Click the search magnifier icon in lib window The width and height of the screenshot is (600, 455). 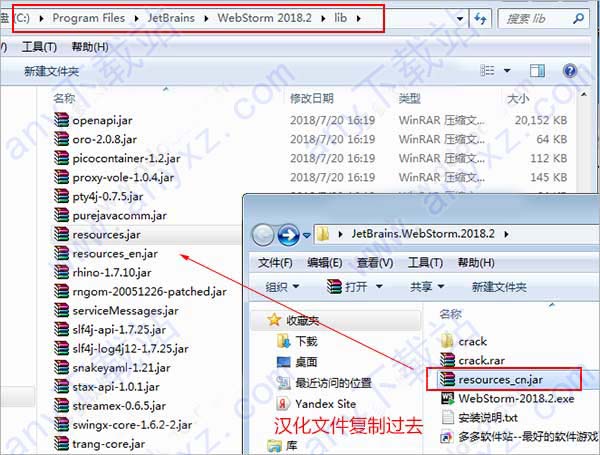[x=579, y=18]
